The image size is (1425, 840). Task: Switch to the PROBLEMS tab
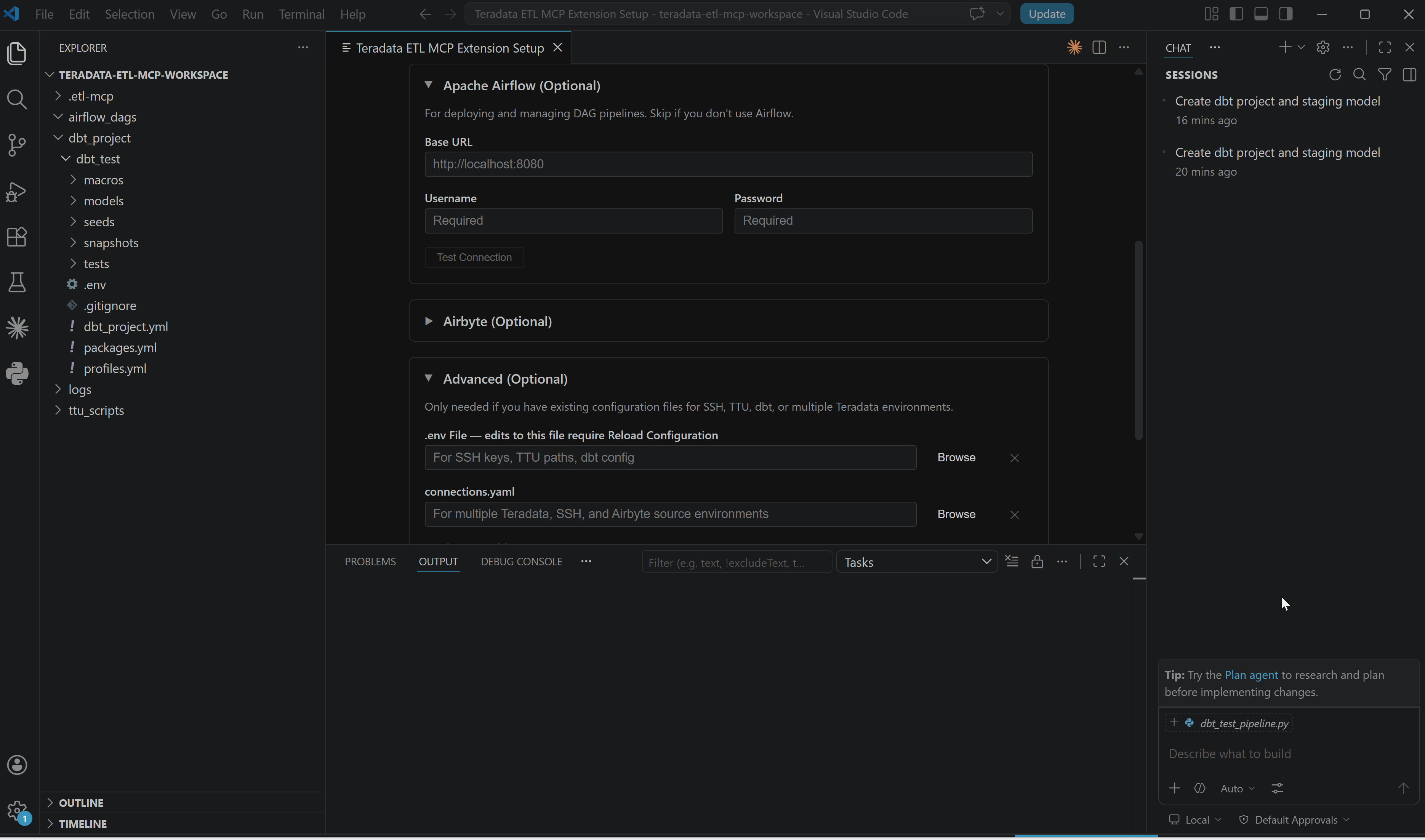coord(370,562)
